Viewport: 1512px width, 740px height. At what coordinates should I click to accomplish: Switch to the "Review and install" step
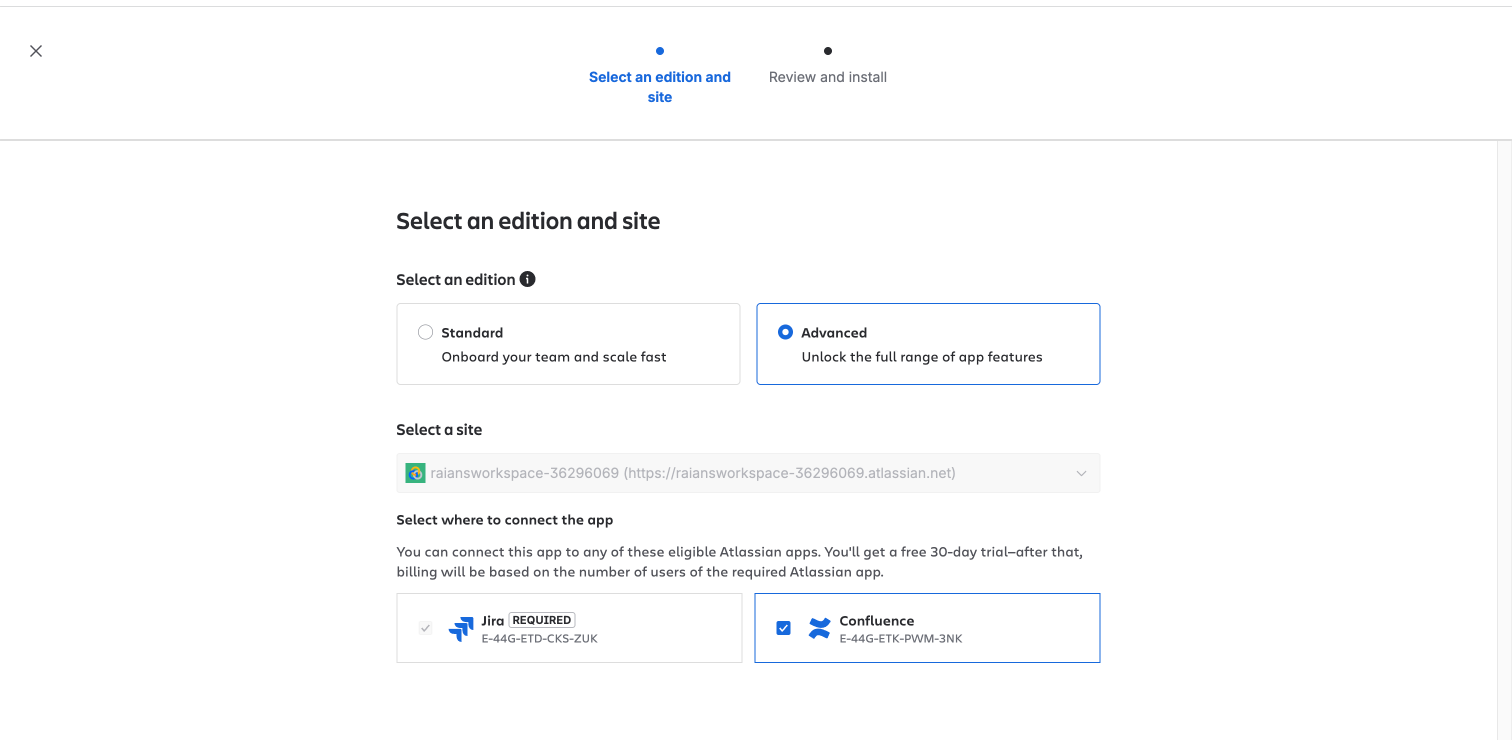click(x=827, y=77)
